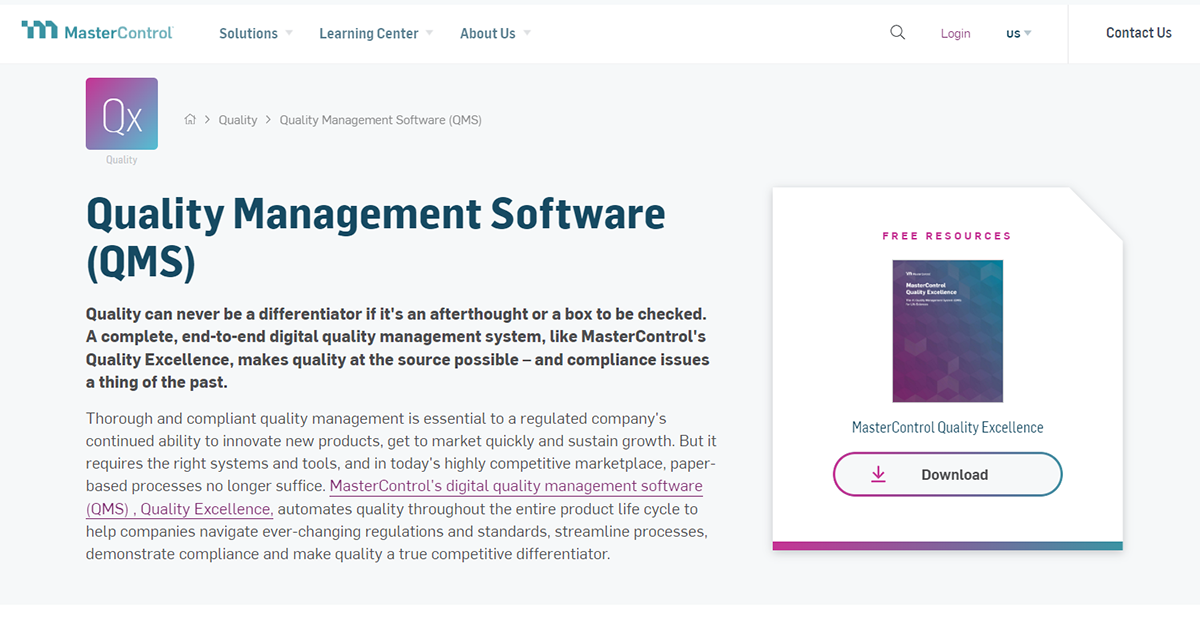Click the home breadcrumb icon
This screenshot has height=620, width=1200.
click(x=190, y=119)
